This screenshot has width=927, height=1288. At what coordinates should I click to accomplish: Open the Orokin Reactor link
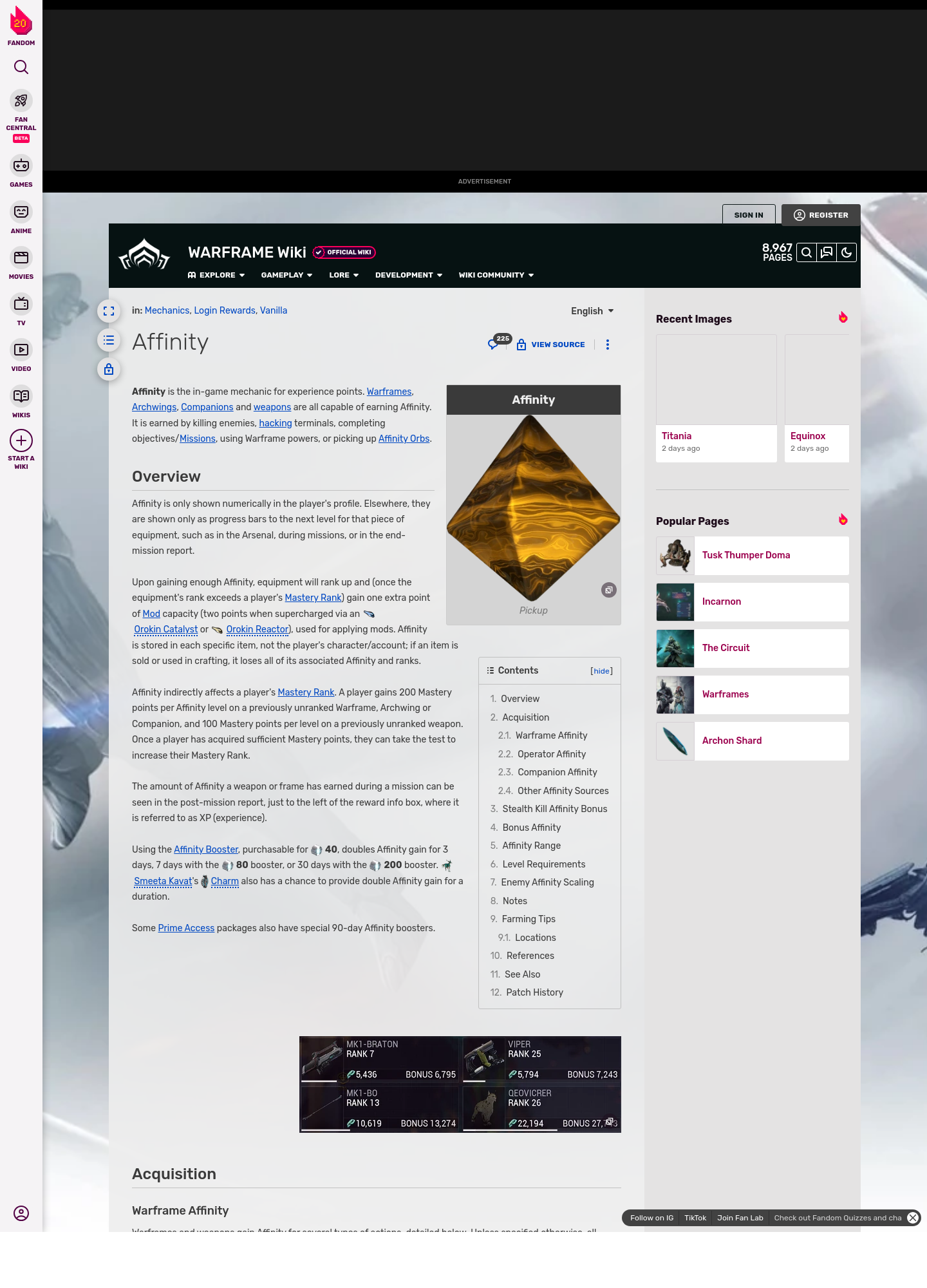point(257,629)
